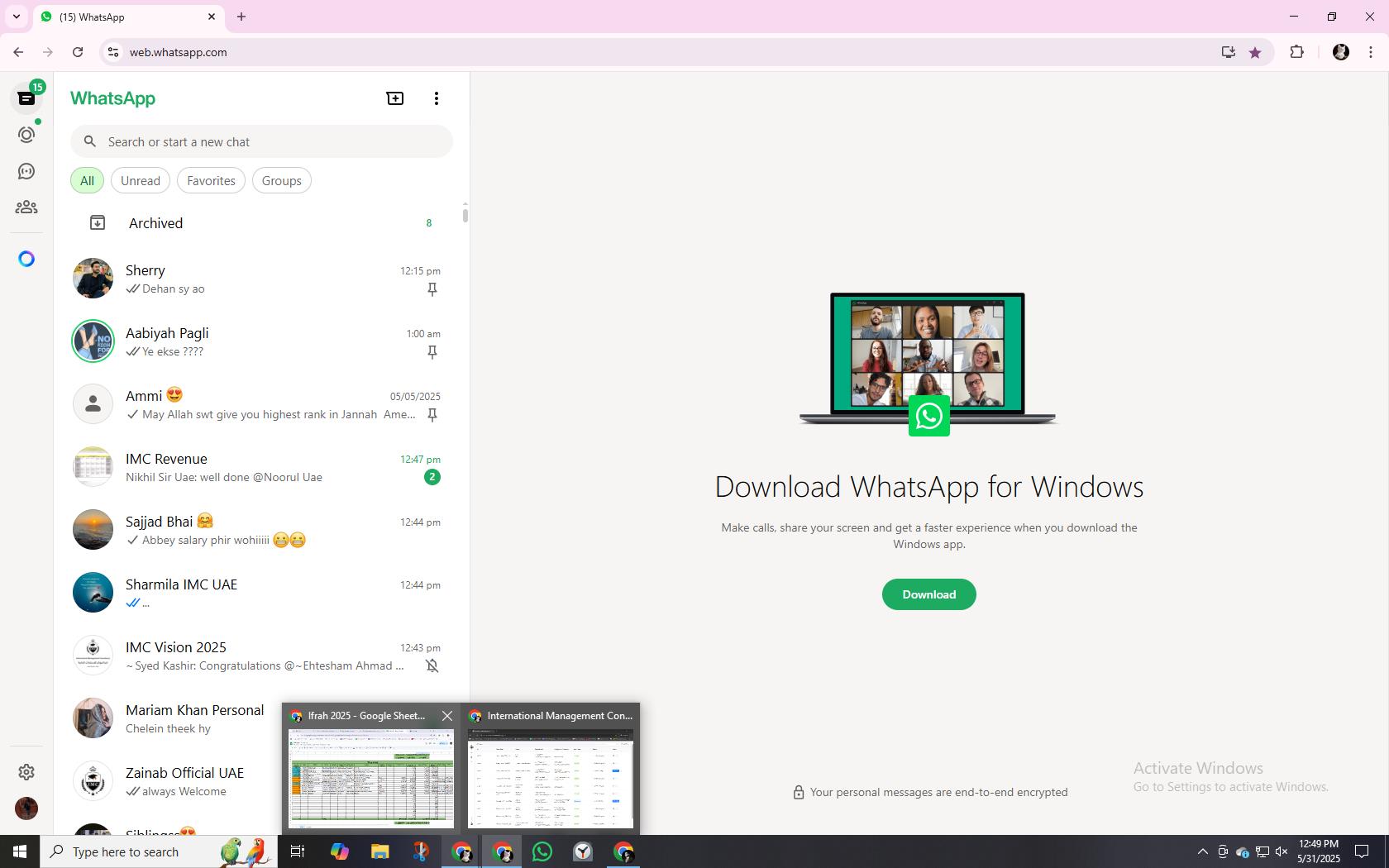Click the web.whatsapp.com address bar

click(661, 52)
